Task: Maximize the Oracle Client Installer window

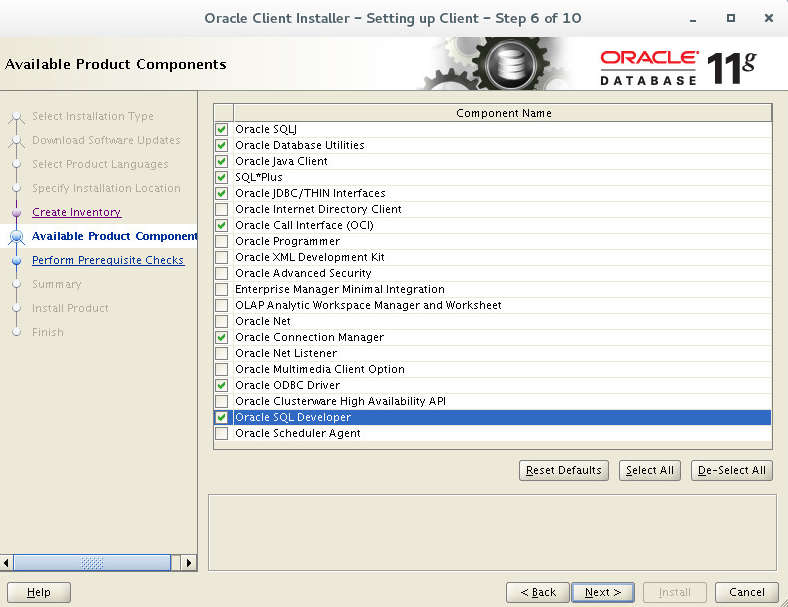Action: [x=731, y=19]
